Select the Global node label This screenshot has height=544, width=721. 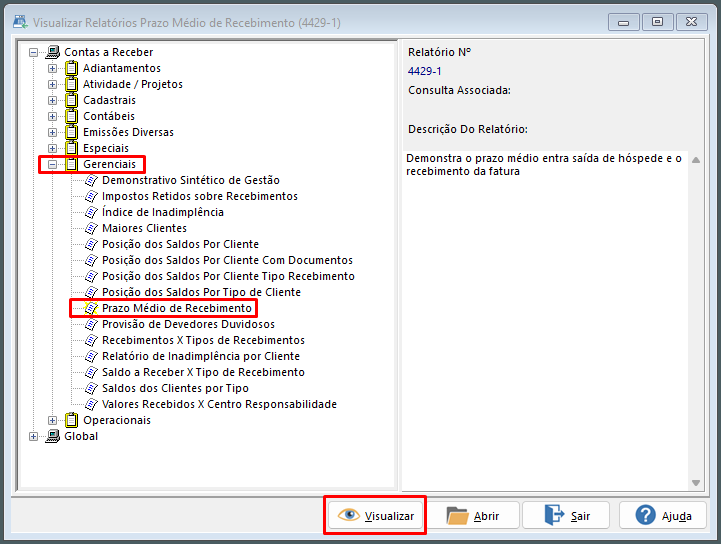click(81, 436)
